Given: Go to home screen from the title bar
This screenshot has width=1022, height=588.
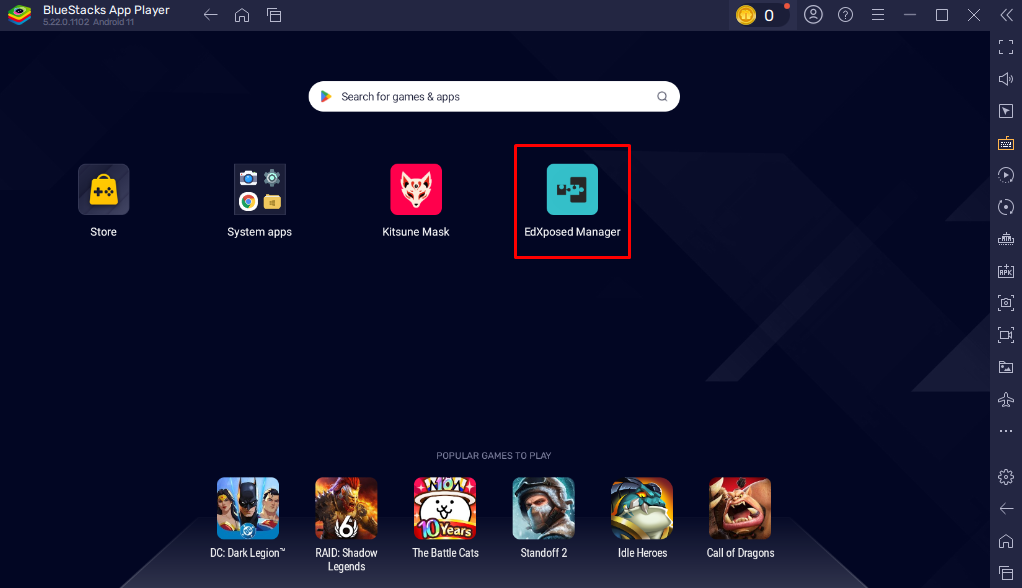Looking at the screenshot, I should [242, 15].
